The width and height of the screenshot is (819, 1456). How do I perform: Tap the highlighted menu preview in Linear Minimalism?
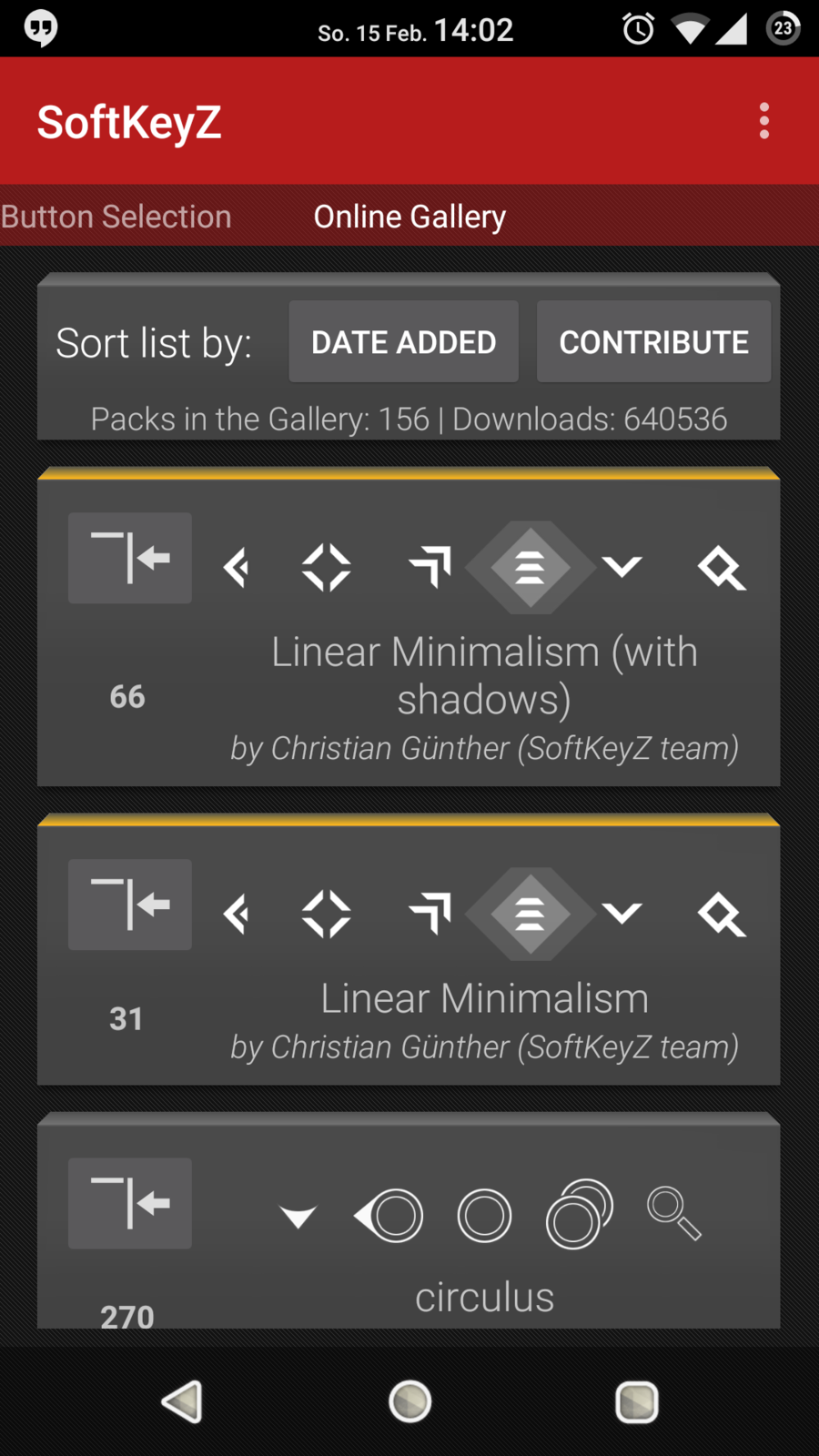pyautogui.click(x=531, y=913)
